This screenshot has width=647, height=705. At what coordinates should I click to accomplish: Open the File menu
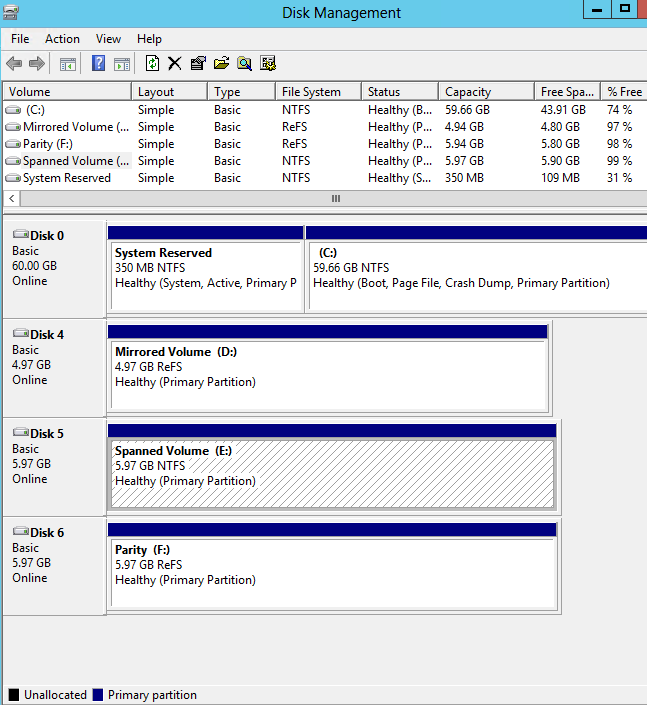point(20,39)
